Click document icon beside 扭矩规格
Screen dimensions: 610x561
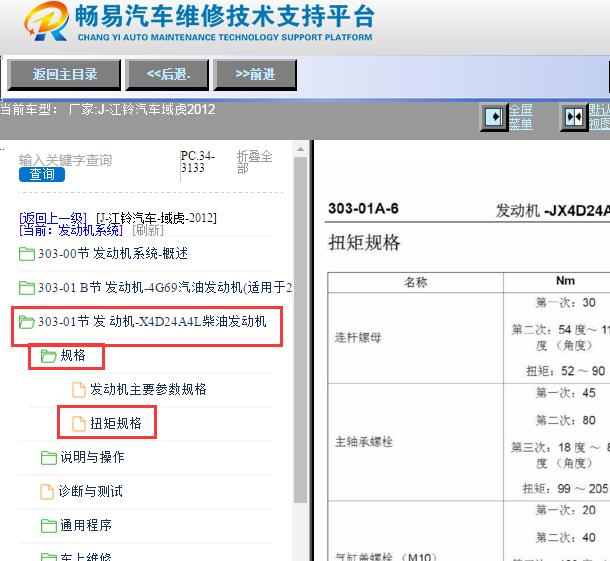coord(79,424)
